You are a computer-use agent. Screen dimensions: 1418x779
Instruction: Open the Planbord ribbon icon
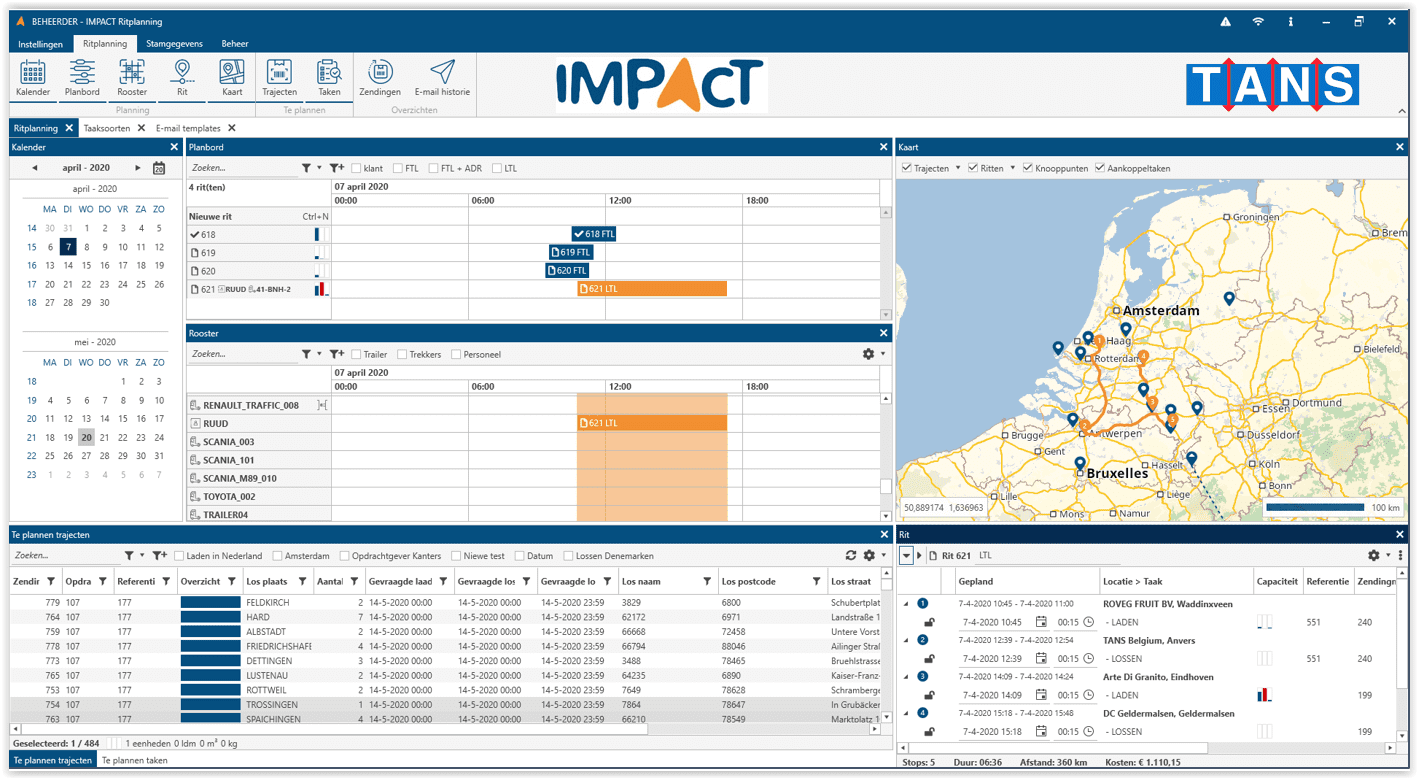[82, 78]
